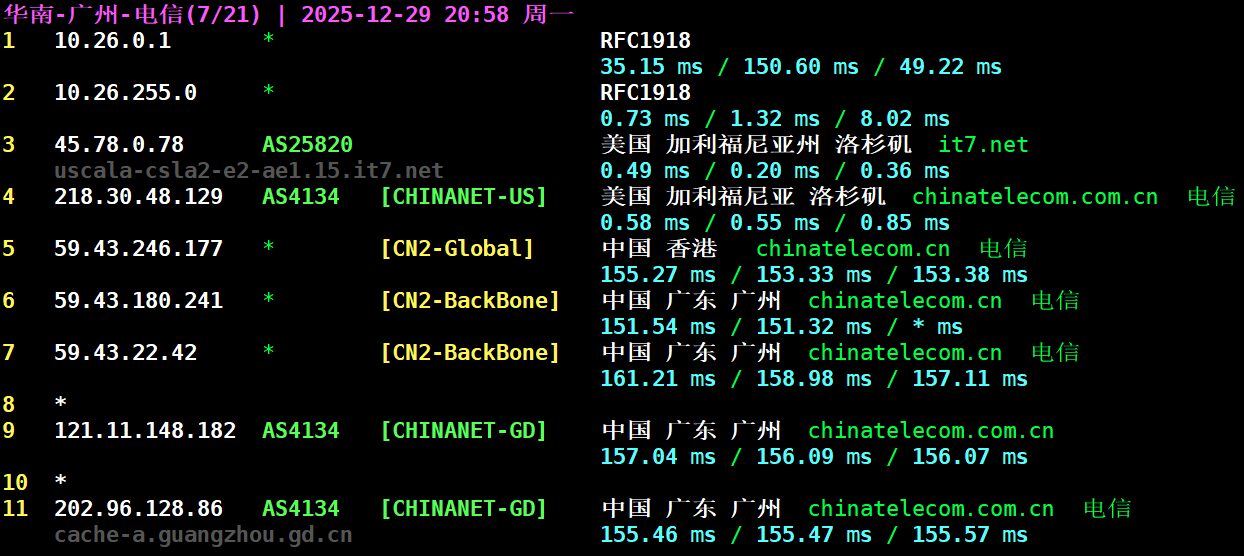Viewport: 1244px width, 556px height.
Task: Select IP address 59.43.246.177
Action: click(x=138, y=249)
